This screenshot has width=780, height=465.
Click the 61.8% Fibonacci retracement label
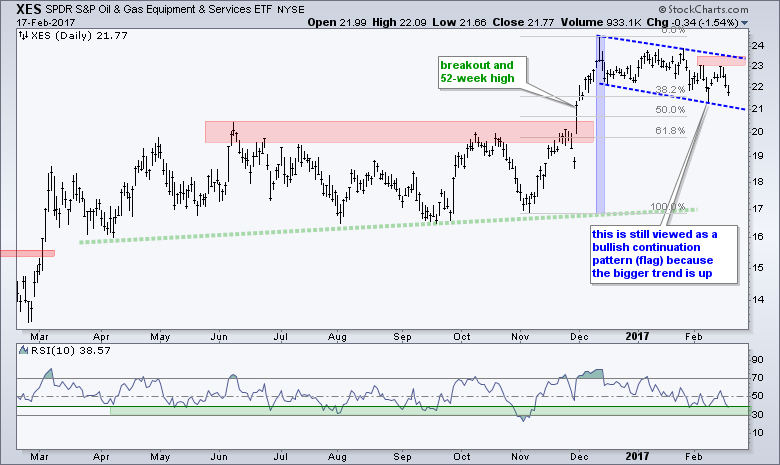pyautogui.click(x=670, y=130)
